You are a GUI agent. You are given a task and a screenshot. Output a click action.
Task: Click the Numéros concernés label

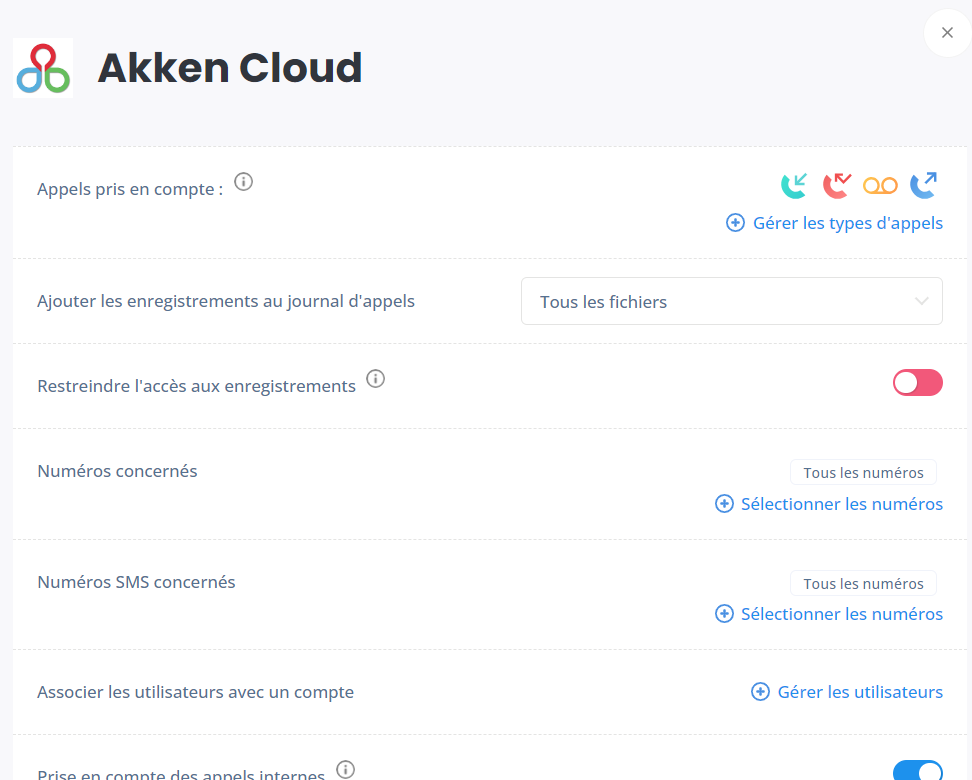point(117,471)
